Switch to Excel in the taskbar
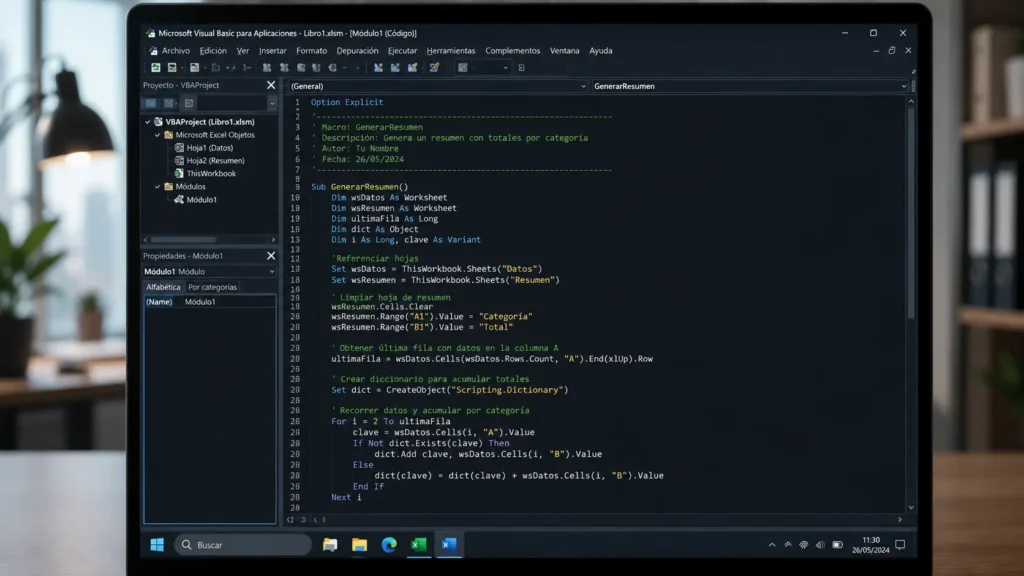1024x576 pixels. (x=419, y=545)
